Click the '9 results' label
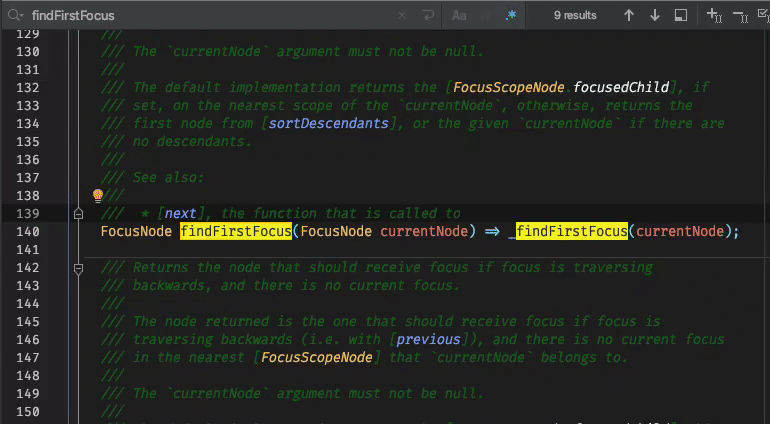 (x=575, y=16)
